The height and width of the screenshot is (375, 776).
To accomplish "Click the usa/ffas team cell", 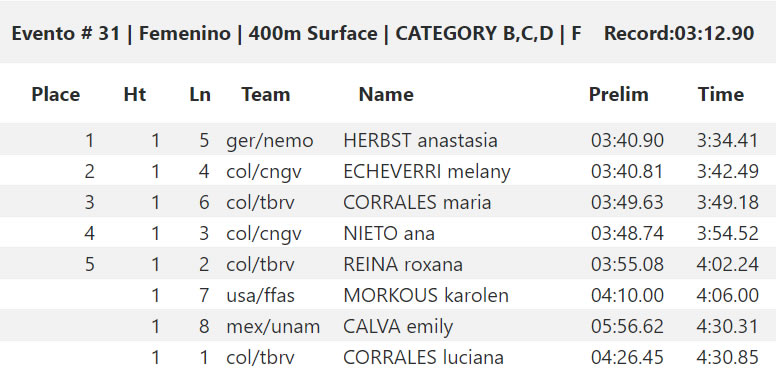I will 260,295.
